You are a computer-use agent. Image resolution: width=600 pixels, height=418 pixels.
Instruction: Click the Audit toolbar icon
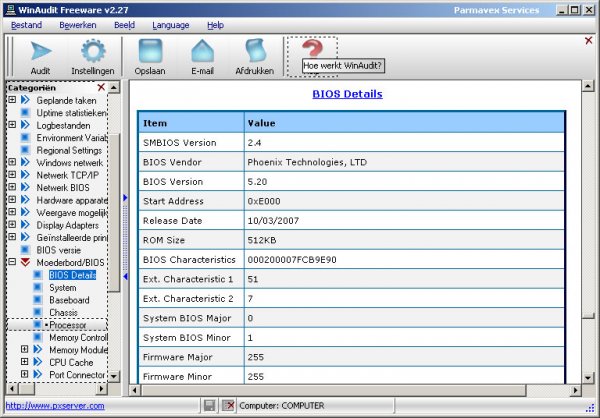[41, 52]
